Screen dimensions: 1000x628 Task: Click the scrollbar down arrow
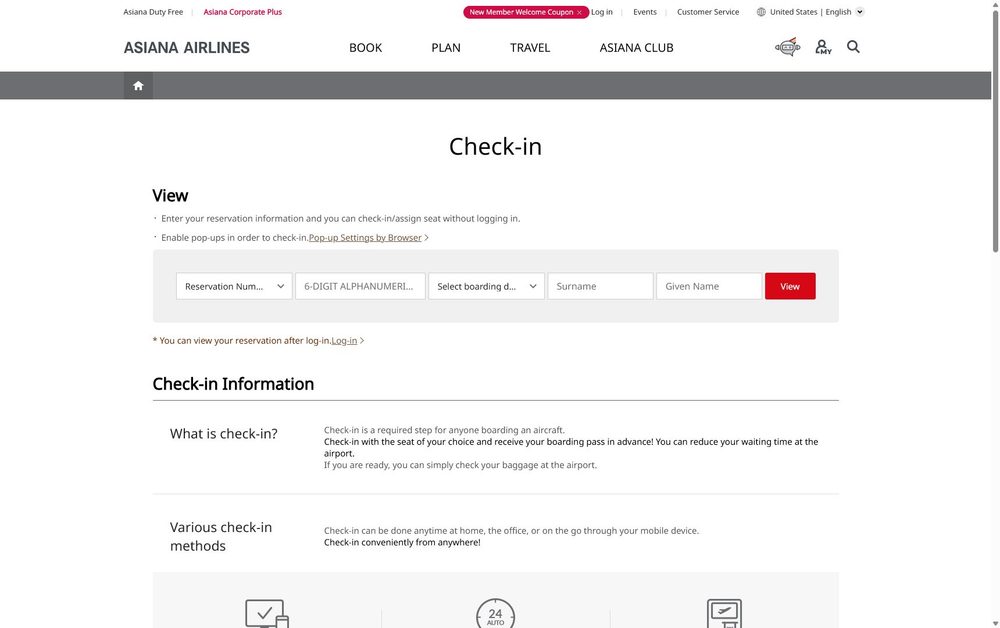click(x=996, y=623)
